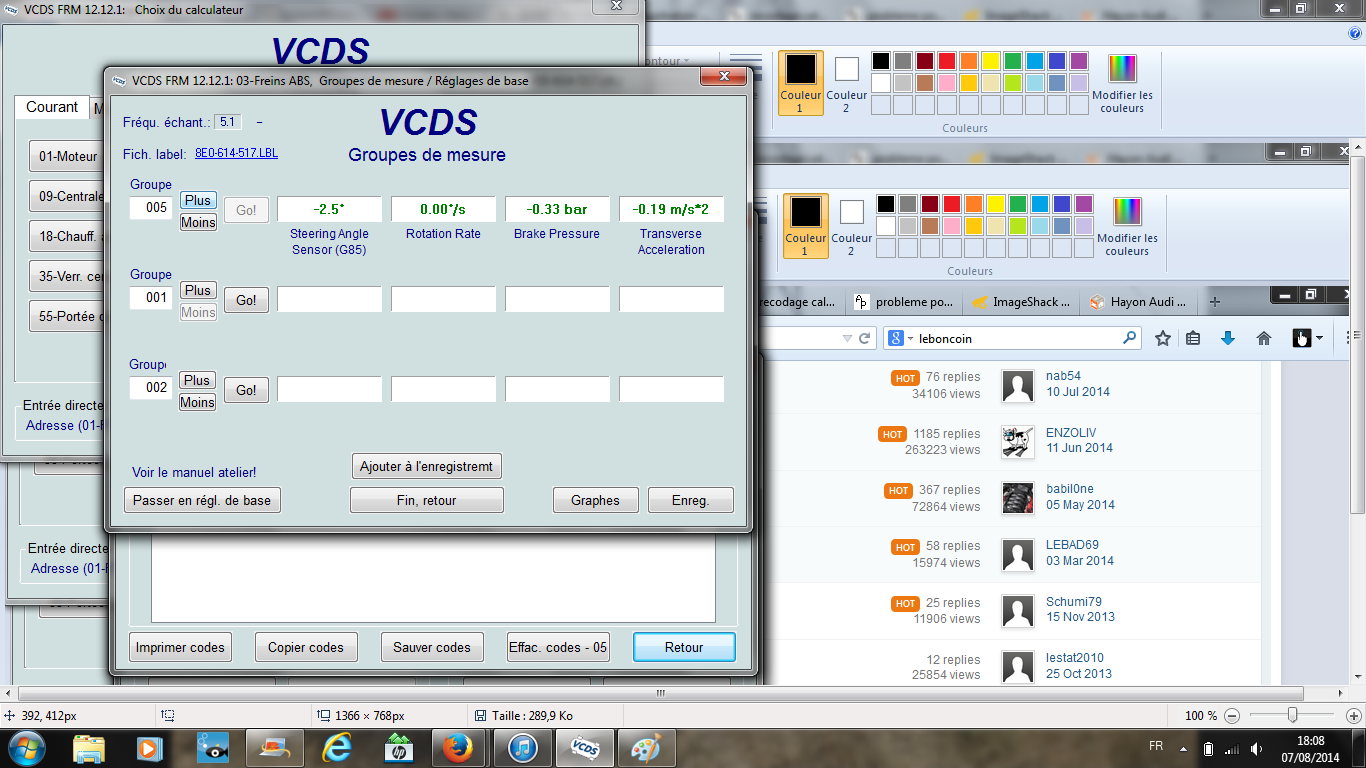This screenshot has width=1366, height=768.
Task: Open the 8E0-614-517.LBL label file link
Action: (236, 154)
